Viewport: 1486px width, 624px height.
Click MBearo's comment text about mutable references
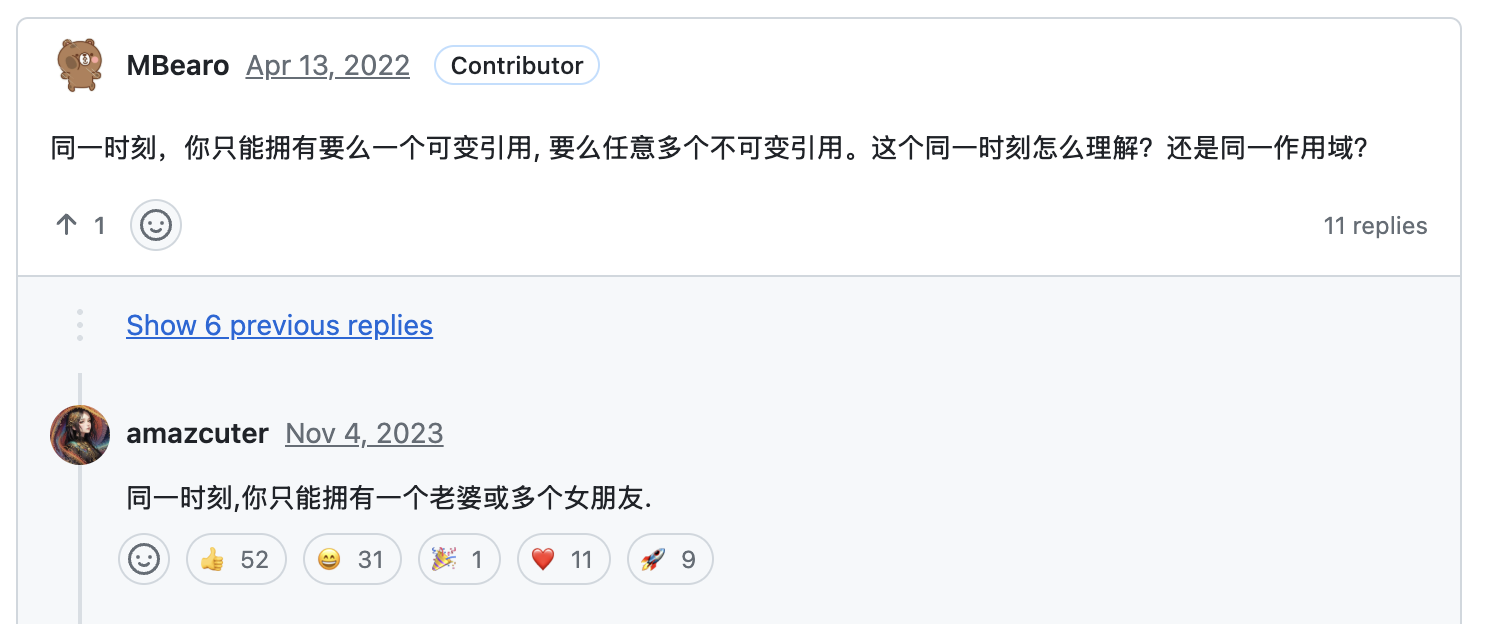(708, 150)
